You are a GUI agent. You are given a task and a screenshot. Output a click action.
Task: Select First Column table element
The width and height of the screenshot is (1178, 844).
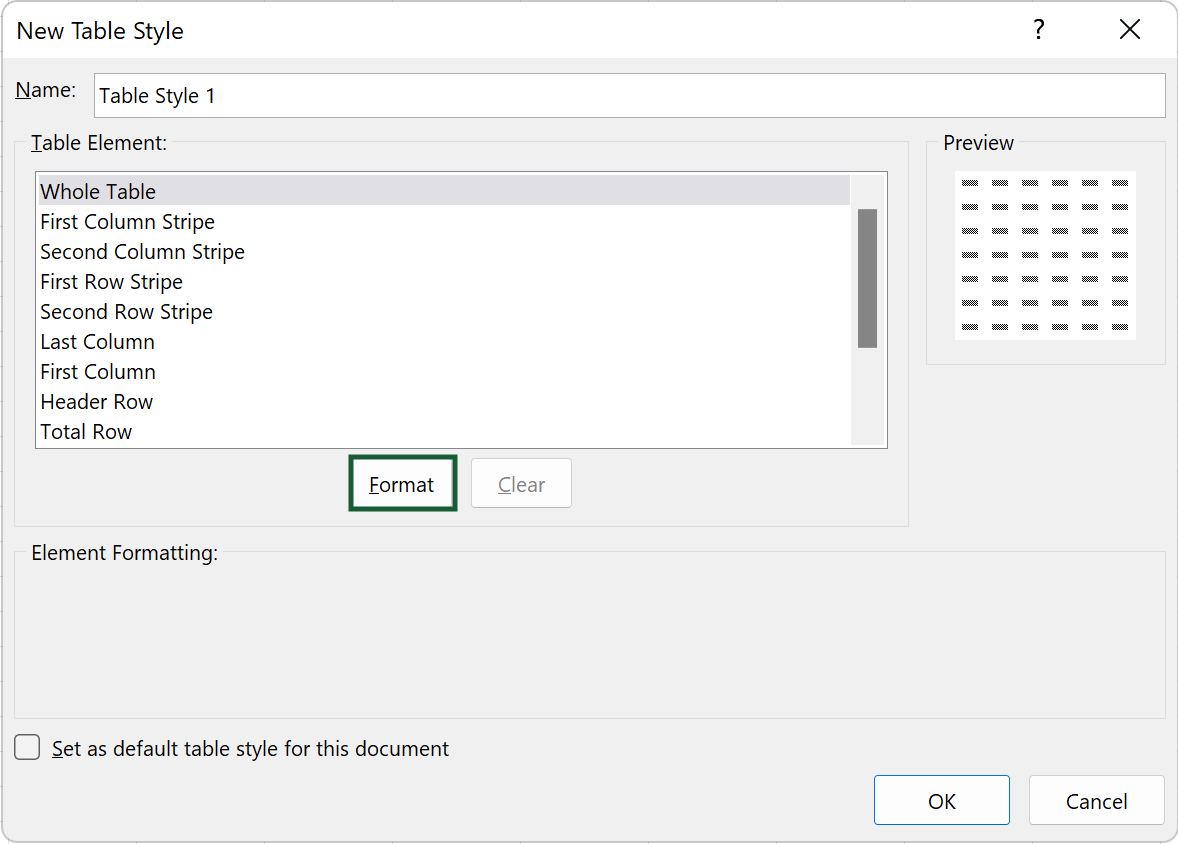[x=98, y=372]
